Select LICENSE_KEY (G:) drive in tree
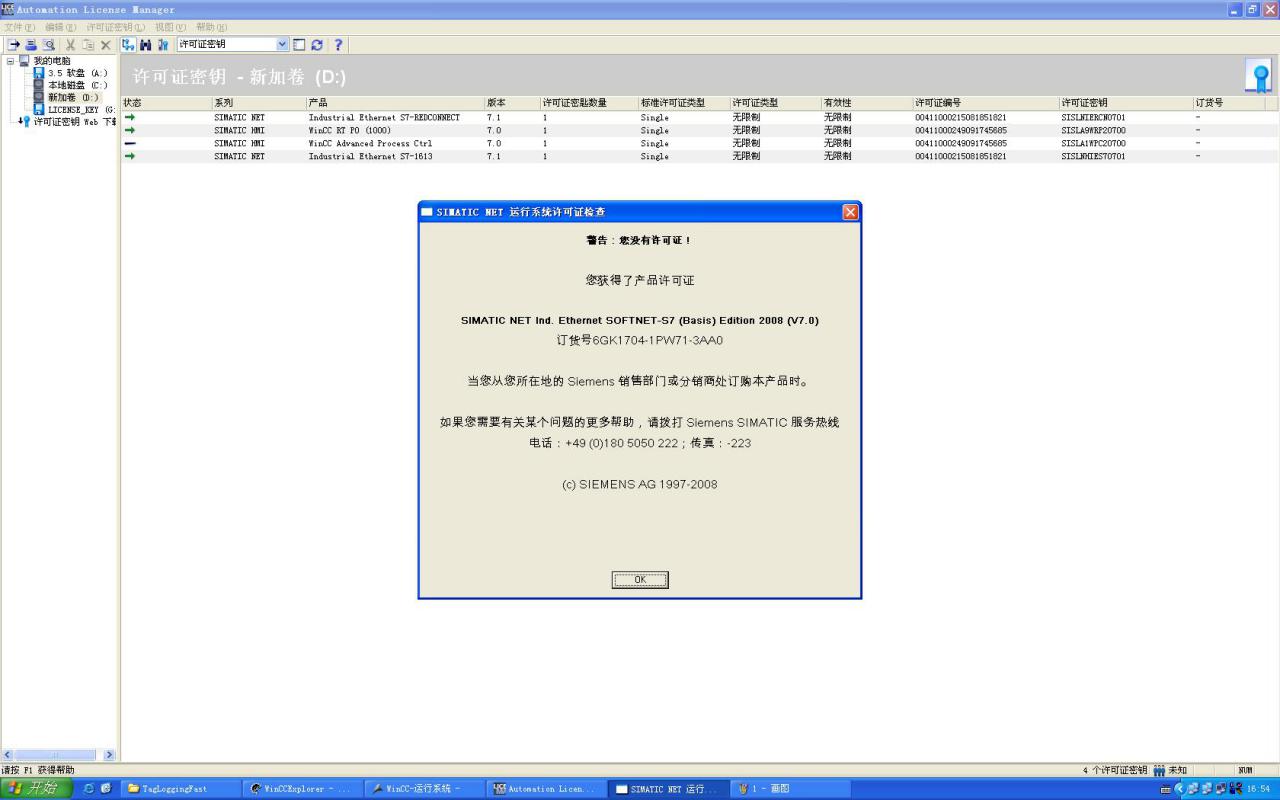Image resolution: width=1280 pixels, height=800 pixels. point(81,110)
